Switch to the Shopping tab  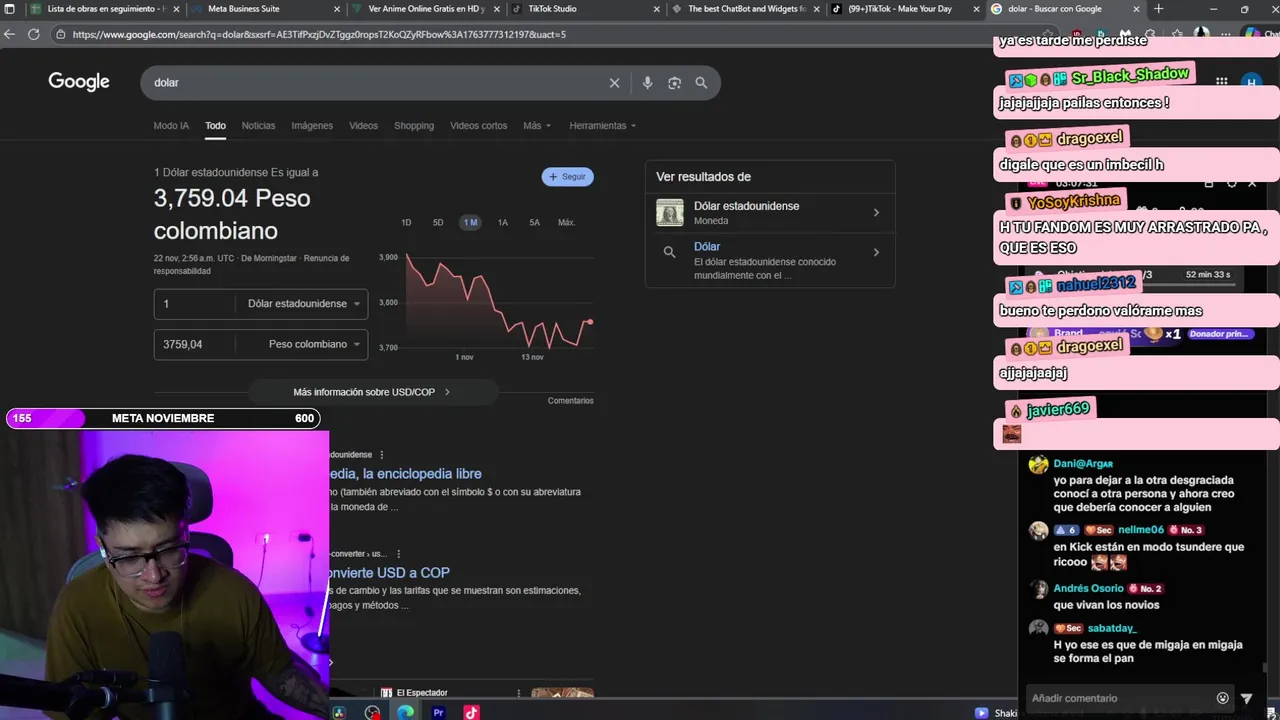[x=414, y=126]
